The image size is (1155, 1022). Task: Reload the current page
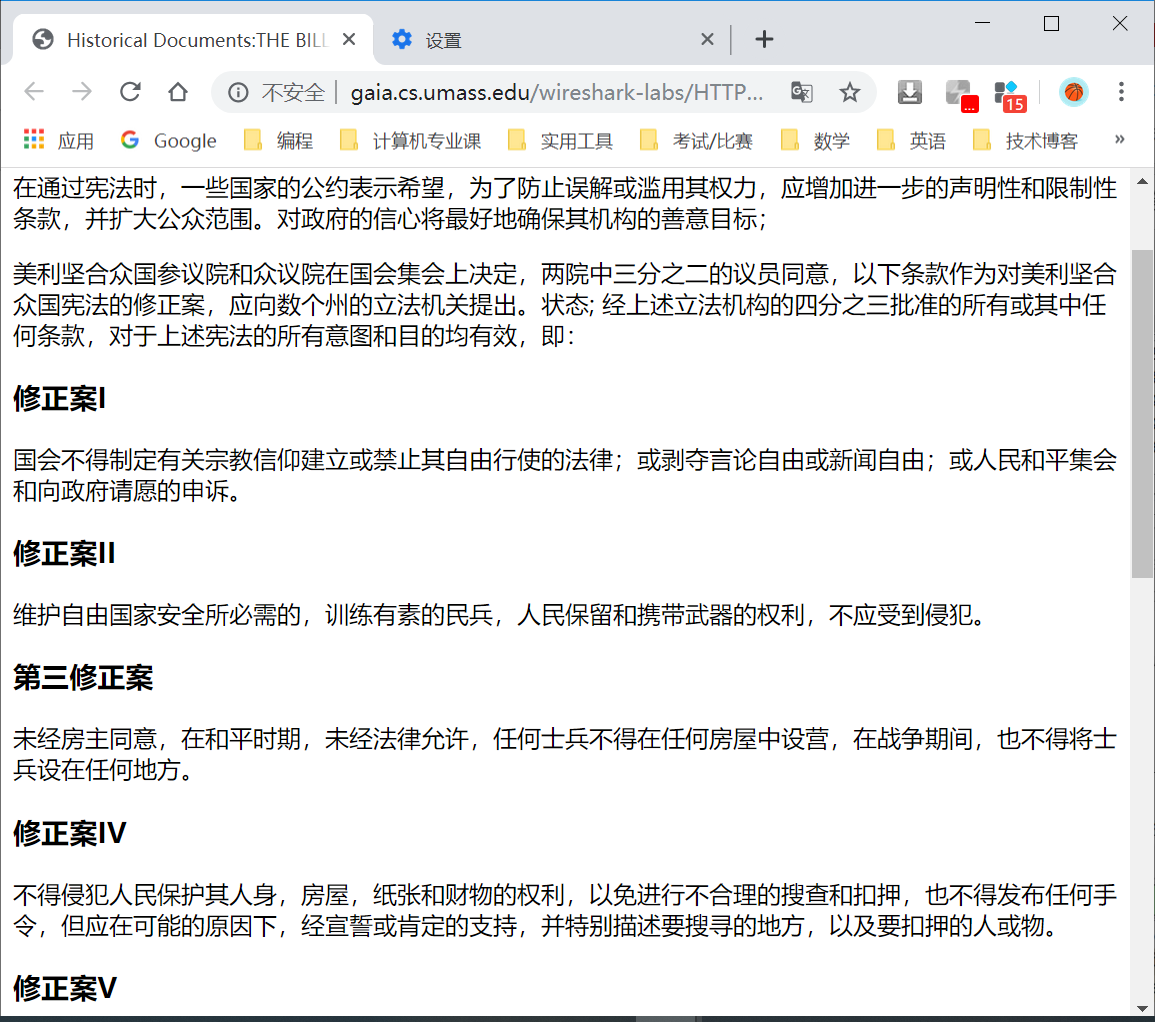pyautogui.click(x=130, y=91)
